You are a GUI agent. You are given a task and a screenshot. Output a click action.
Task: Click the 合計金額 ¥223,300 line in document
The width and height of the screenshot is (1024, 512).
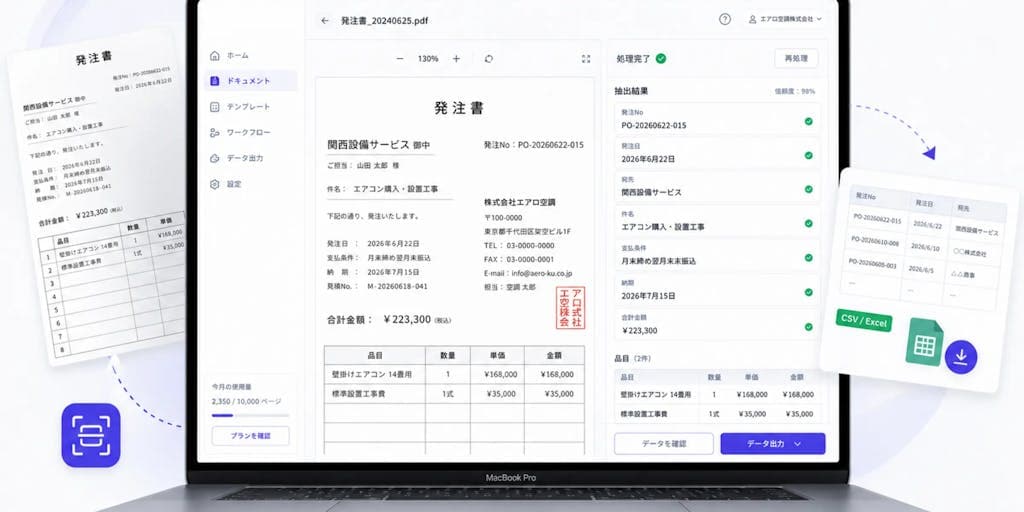tap(389, 319)
